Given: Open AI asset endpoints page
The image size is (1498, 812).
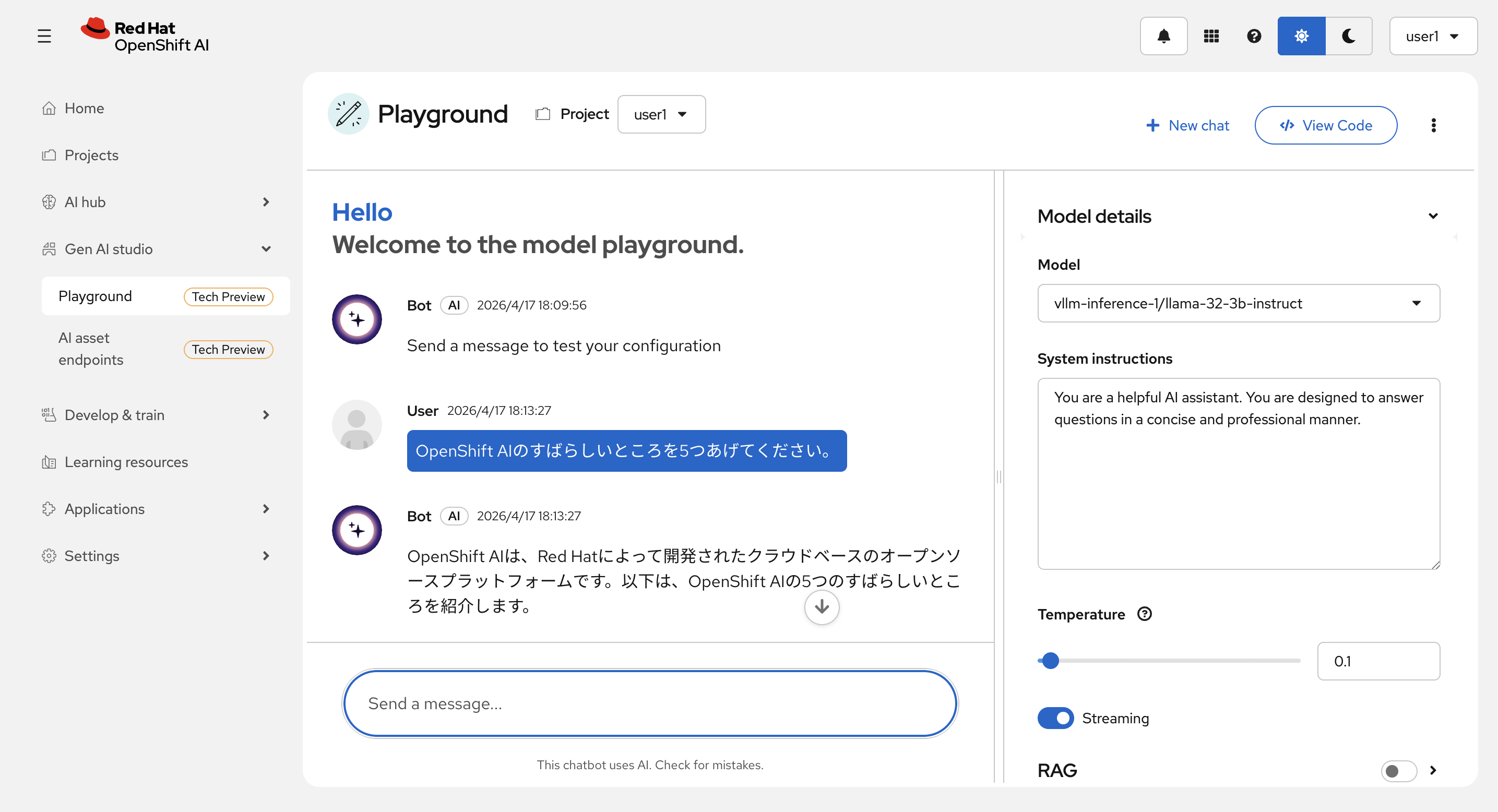Looking at the screenshot, I should point(91,349).
